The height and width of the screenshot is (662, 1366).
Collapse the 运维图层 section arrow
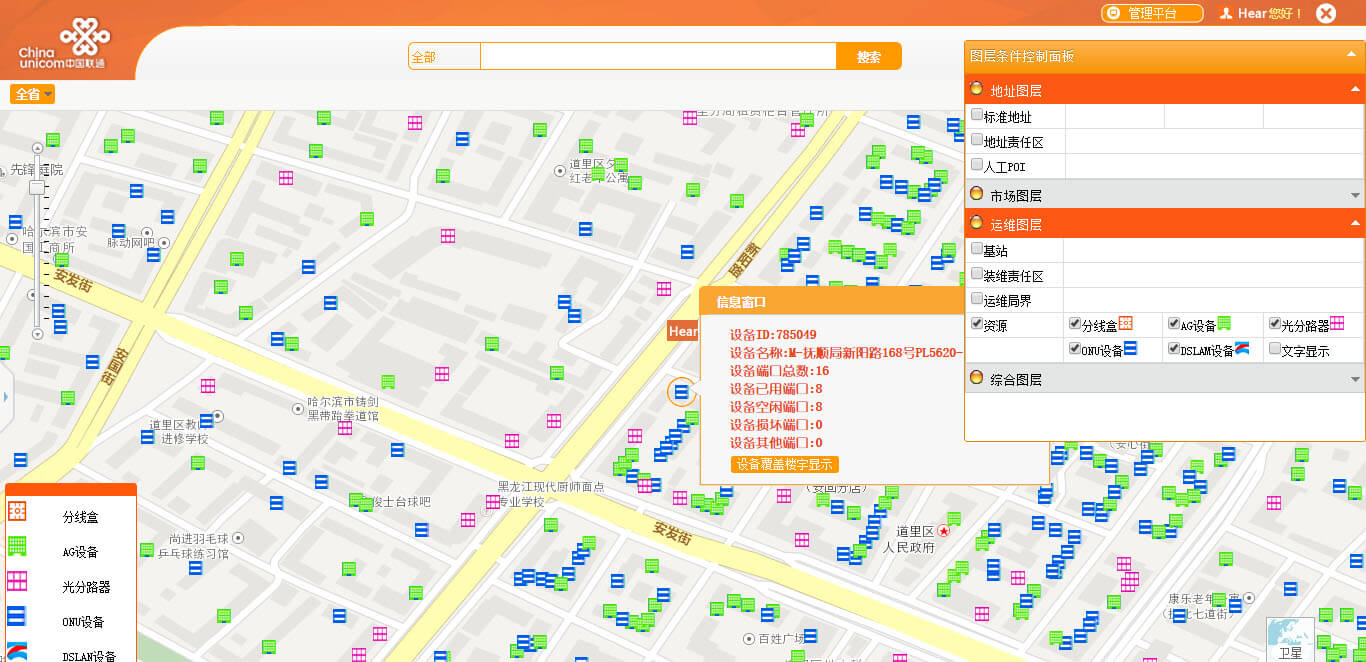click(x=1355, y=224)
